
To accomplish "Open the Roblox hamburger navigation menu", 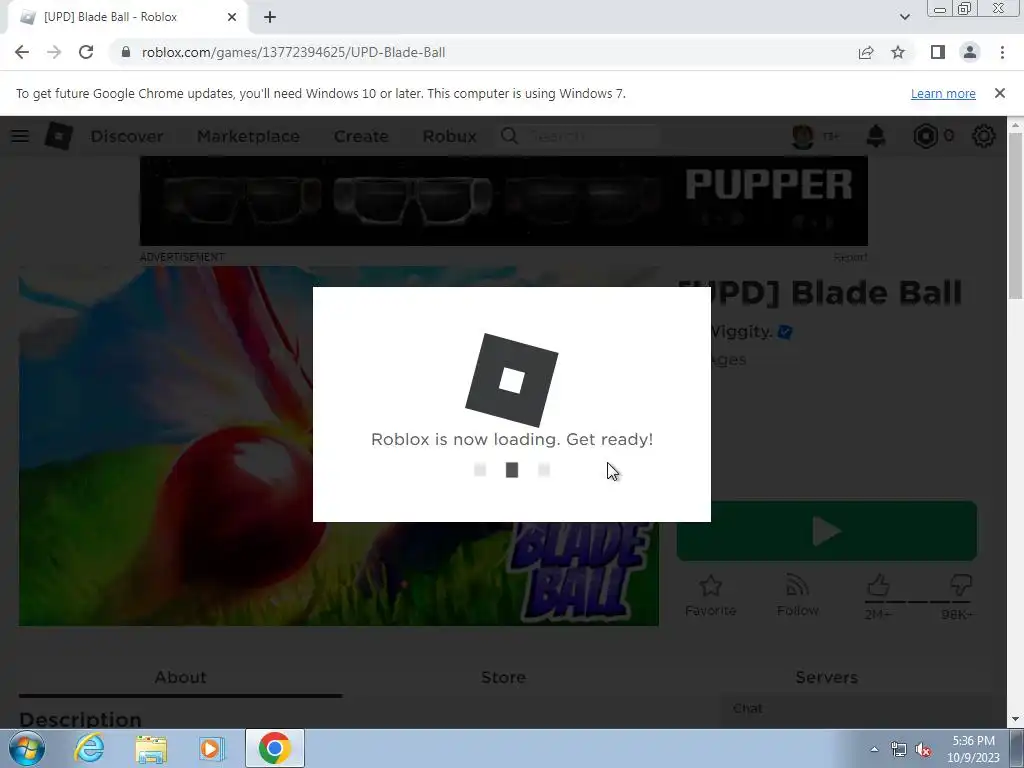I will coord(20,136).
